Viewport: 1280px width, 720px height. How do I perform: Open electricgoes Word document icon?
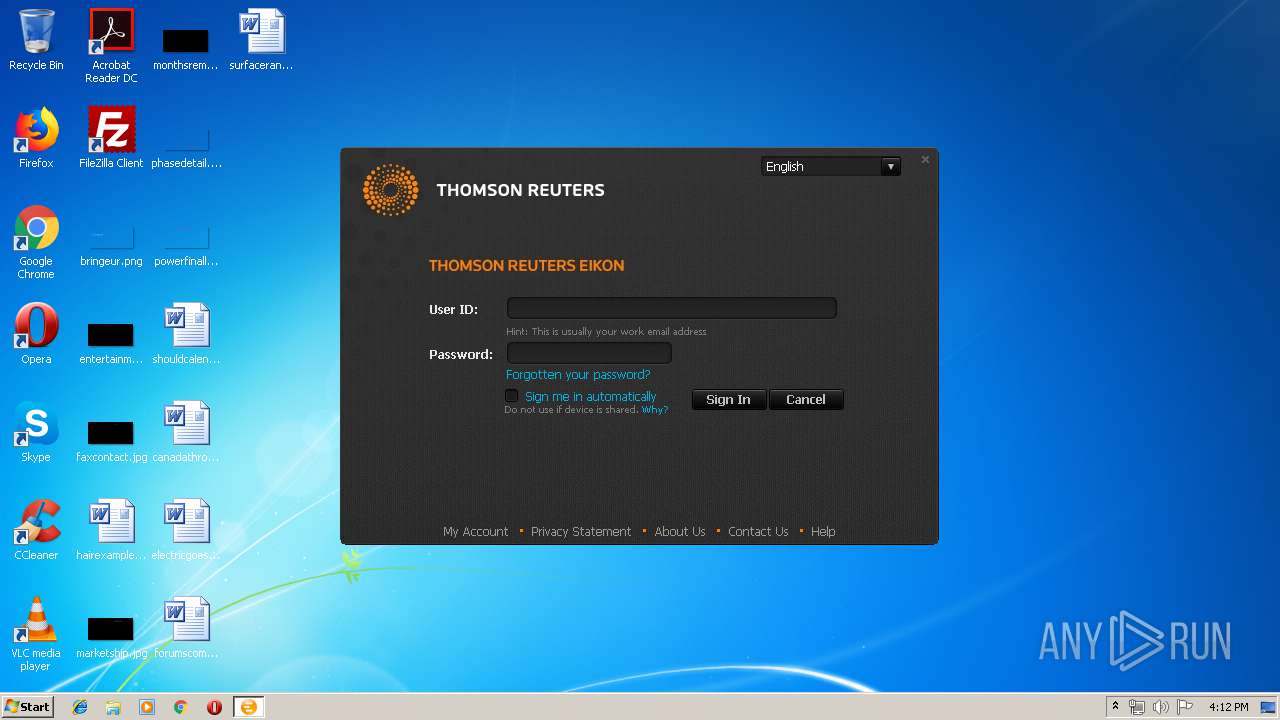(x=186, y=530)
